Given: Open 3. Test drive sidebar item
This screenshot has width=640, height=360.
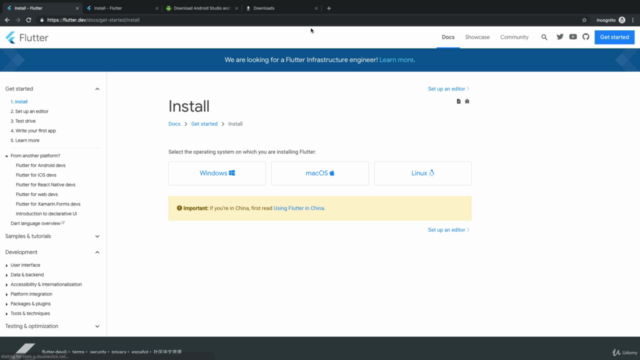Looking at the screenshot, I should (x=23, y=121).
